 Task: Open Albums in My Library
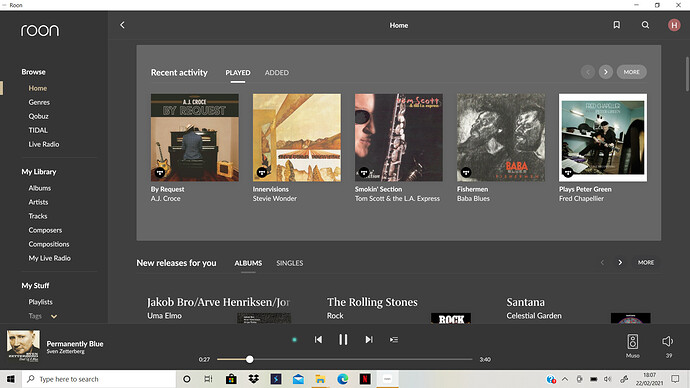point(40,188)
